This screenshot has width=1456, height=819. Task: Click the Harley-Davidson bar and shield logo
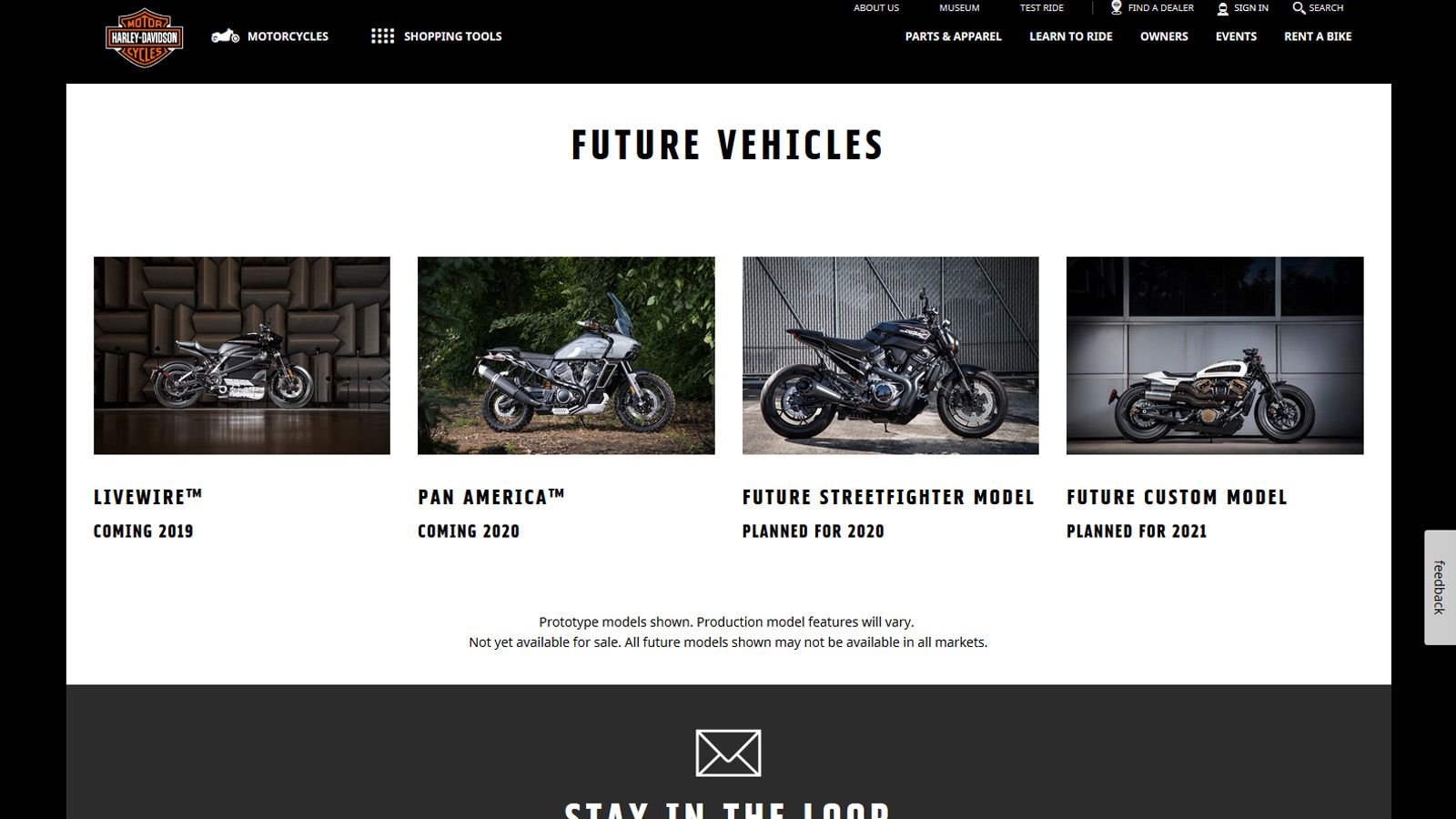point(145,37)
